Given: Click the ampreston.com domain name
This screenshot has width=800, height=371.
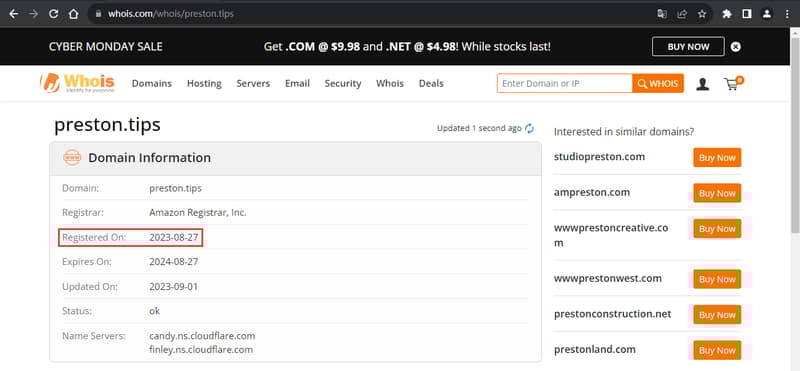Looking at the screenshot, I should 592,192.
